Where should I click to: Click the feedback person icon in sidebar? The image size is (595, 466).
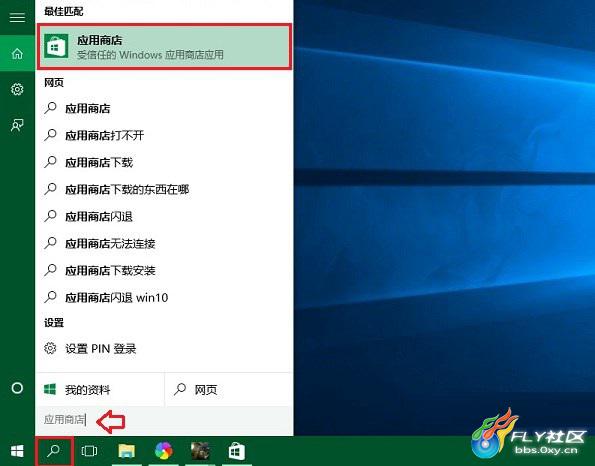[17, 125]
